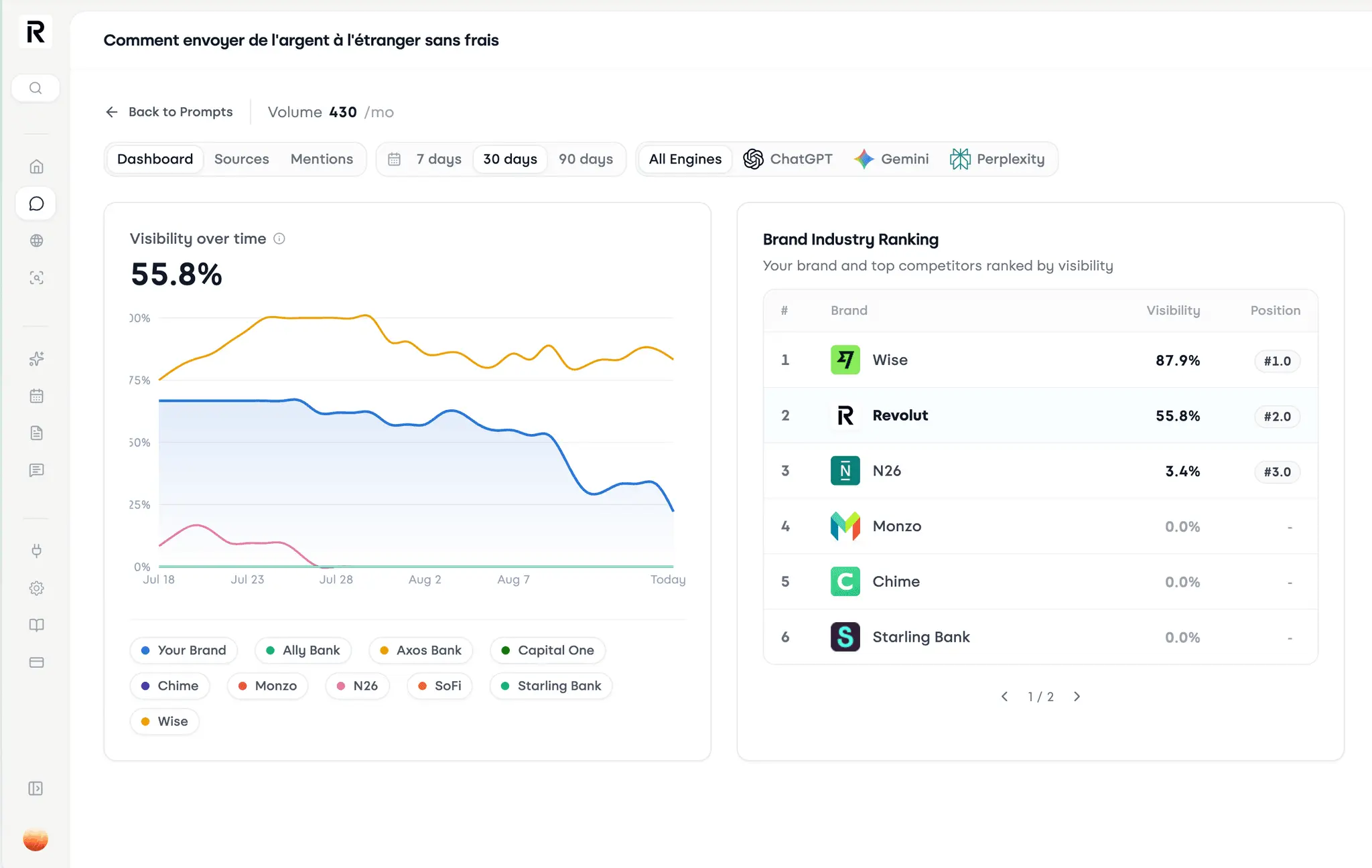Click the Monzo logo in ranking table
The height and width of the screenshot is (868, 1372).
pyautogui.click(x=845, y=526)
